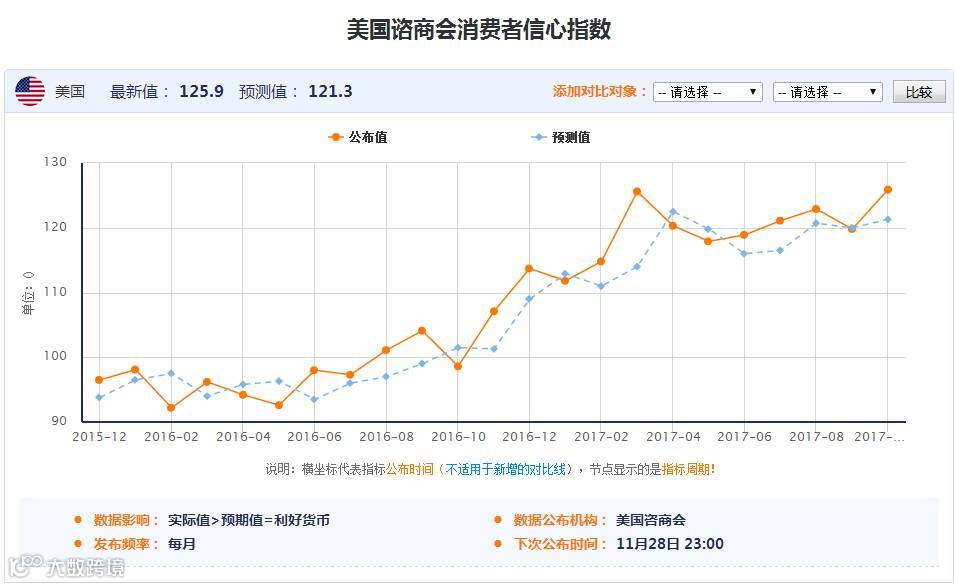Click the 添加对比对象 label

[600, 91]
